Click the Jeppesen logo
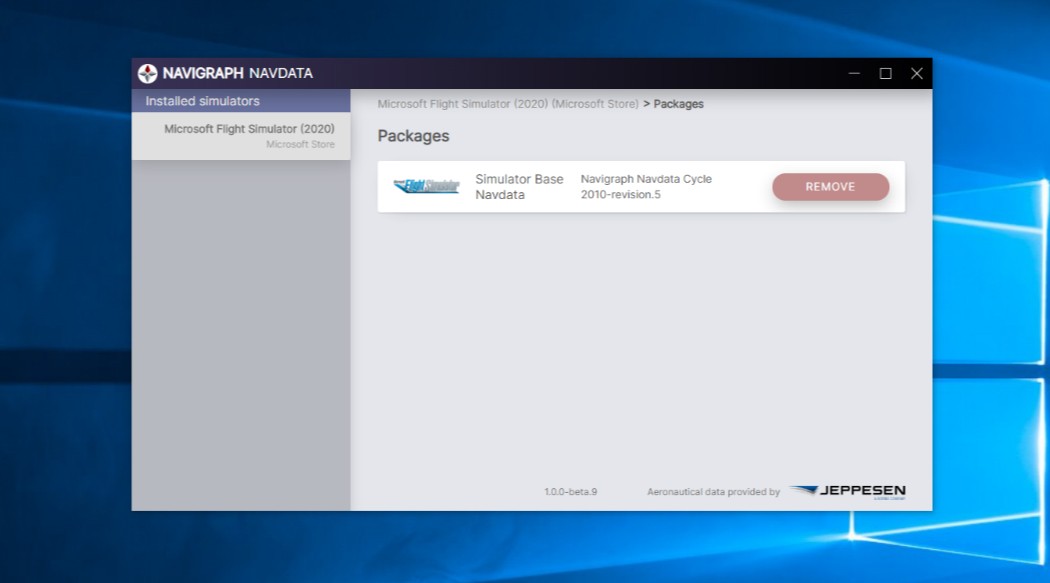1050x583 pixels. tap(847, 491)
